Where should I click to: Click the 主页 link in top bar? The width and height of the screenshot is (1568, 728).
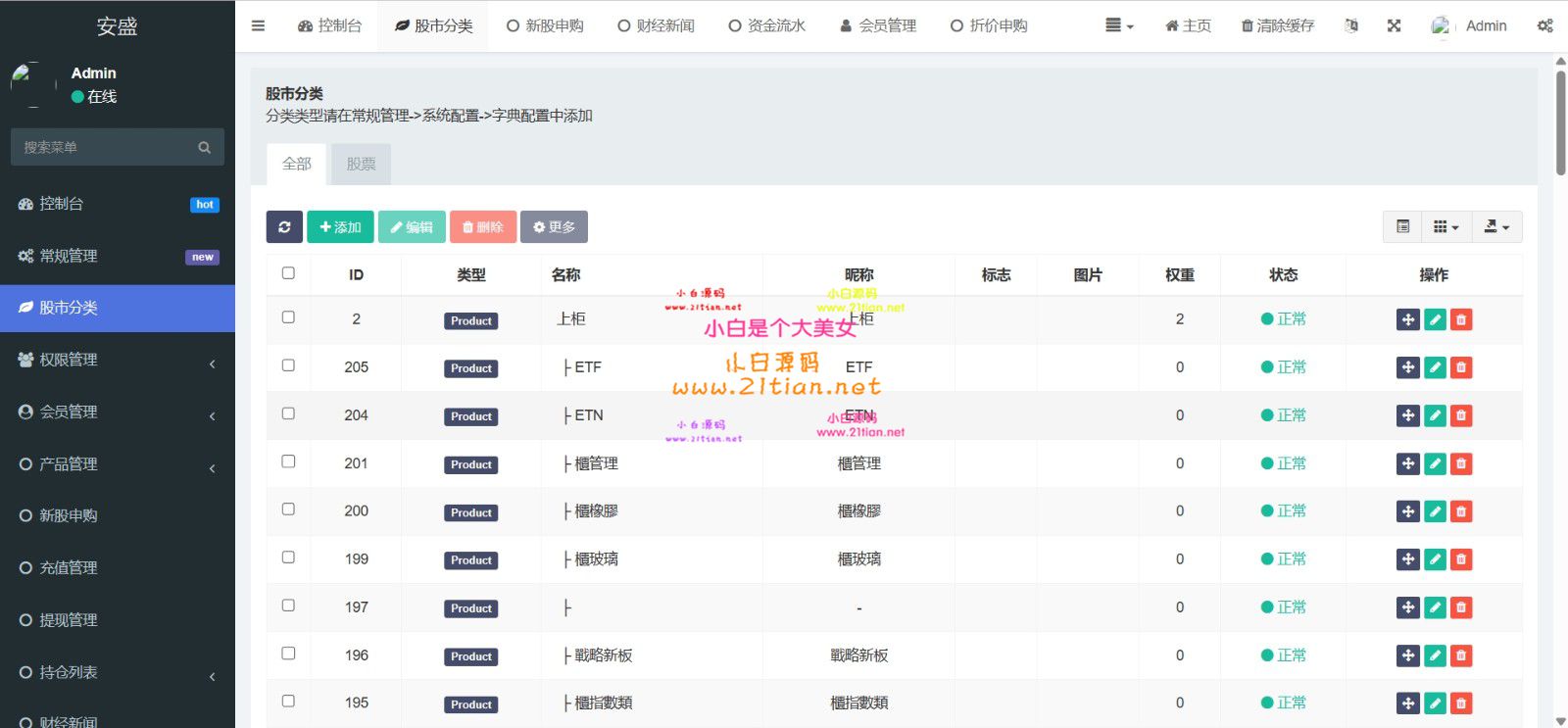pyautogui.click(x=1188, y=25)
